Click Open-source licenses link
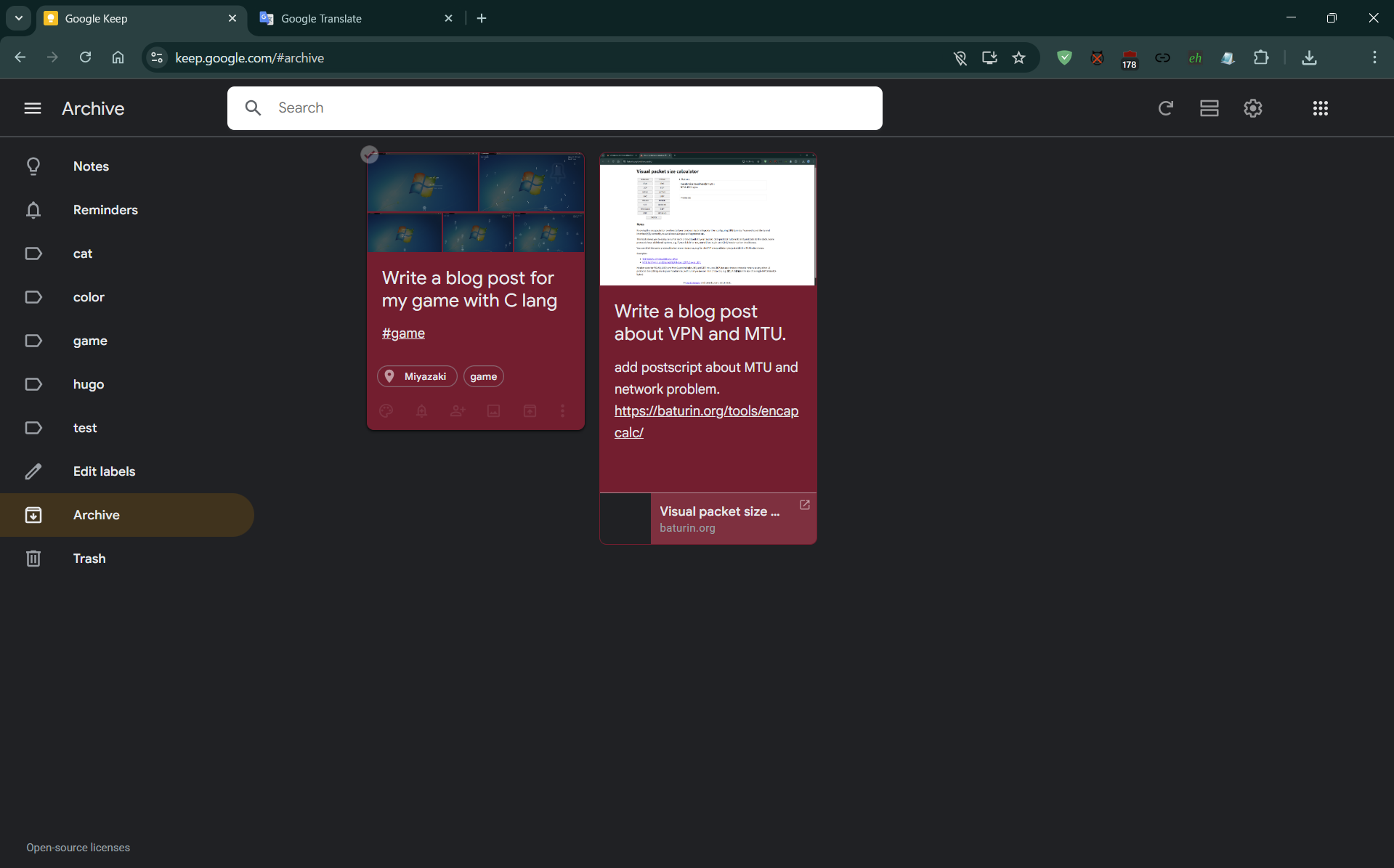 [78, 848]
